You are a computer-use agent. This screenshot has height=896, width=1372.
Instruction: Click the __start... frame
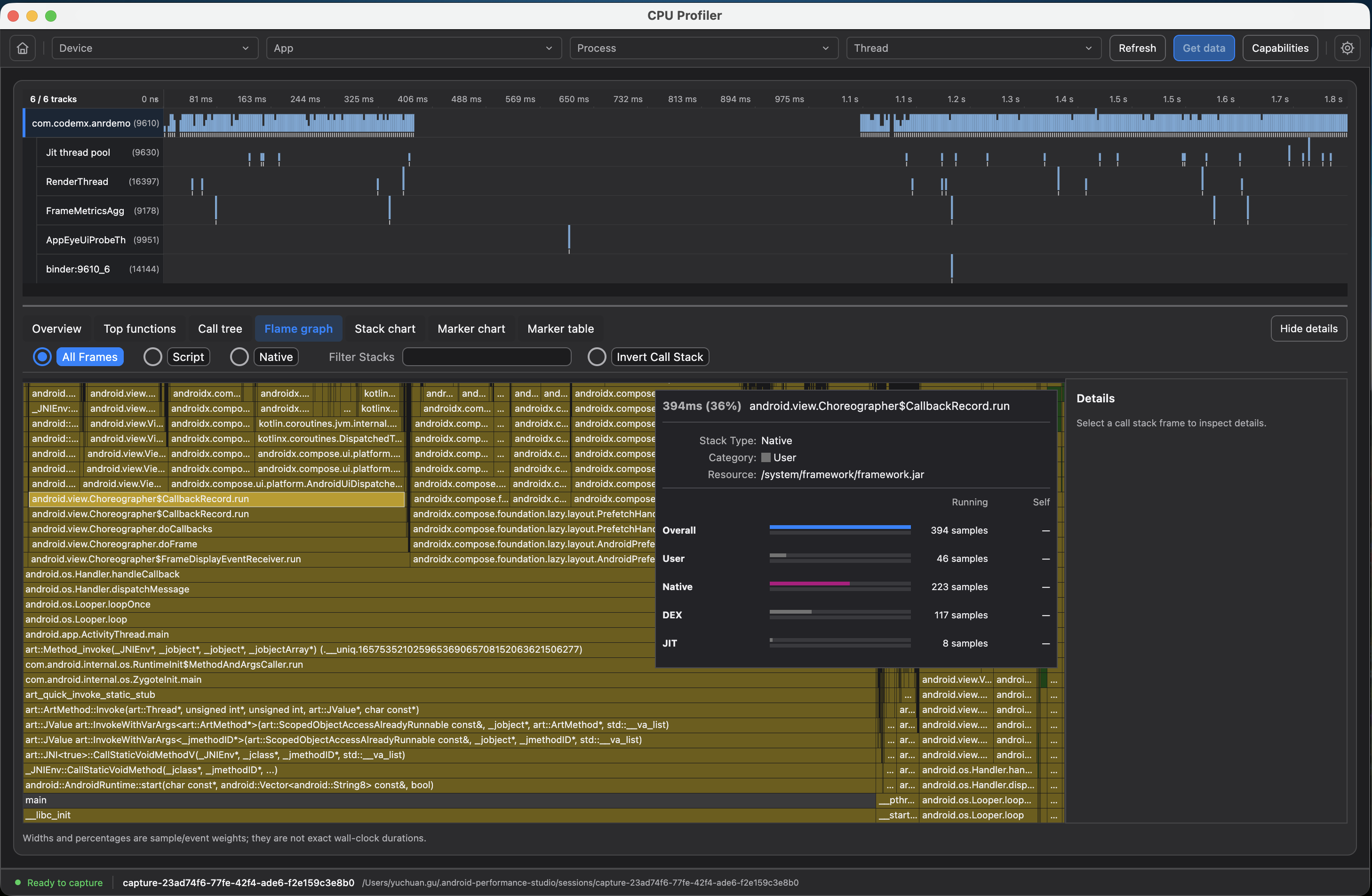pyautogui.click(x=897, y=815)
